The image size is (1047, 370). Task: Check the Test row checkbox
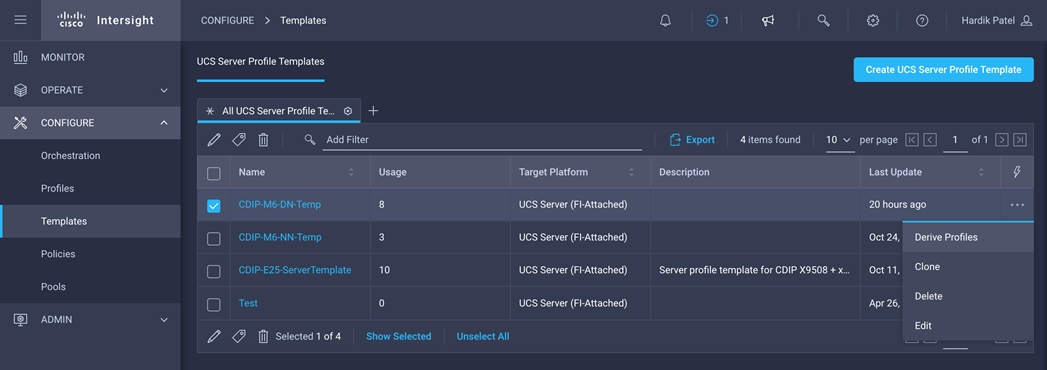[214, 305]
